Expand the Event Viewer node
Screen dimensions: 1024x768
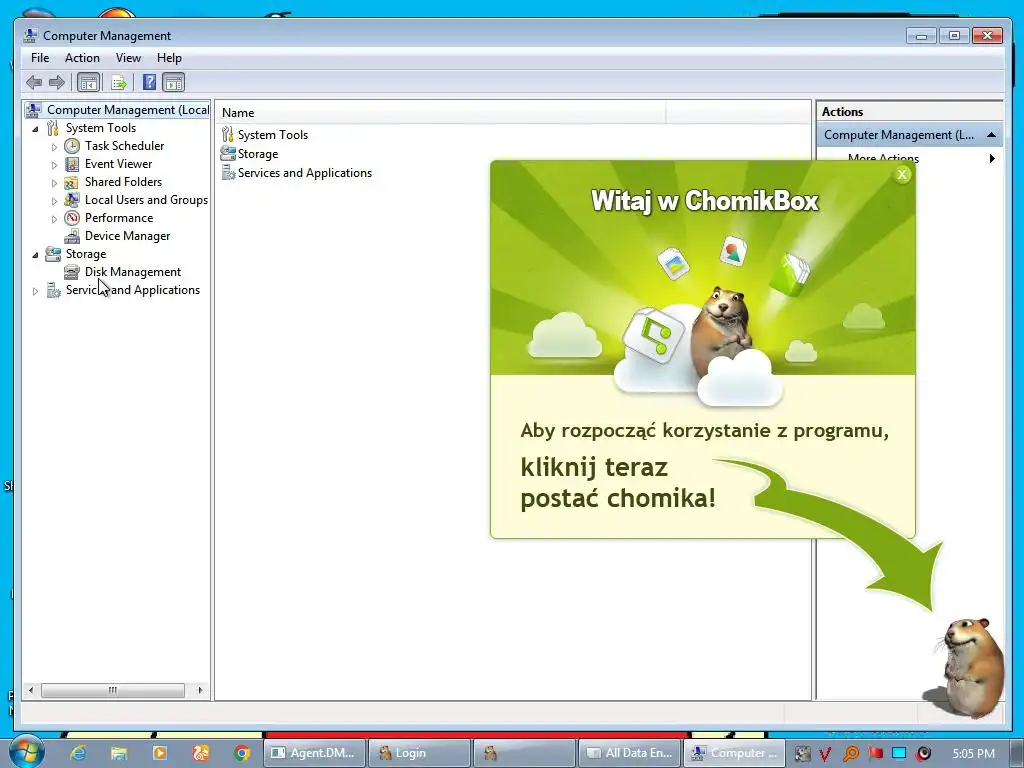[54, 165]
